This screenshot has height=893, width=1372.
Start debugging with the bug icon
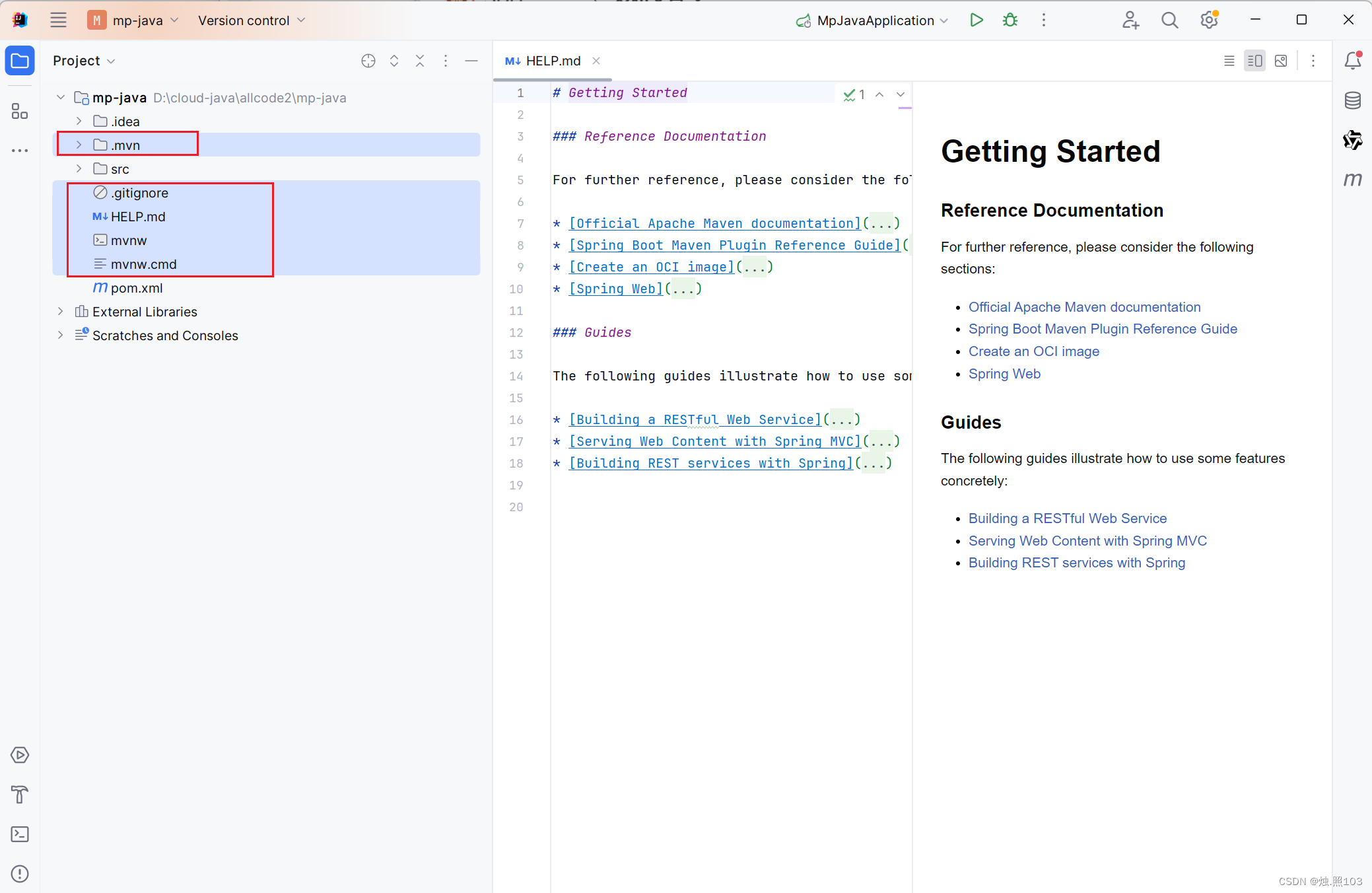1010,20
